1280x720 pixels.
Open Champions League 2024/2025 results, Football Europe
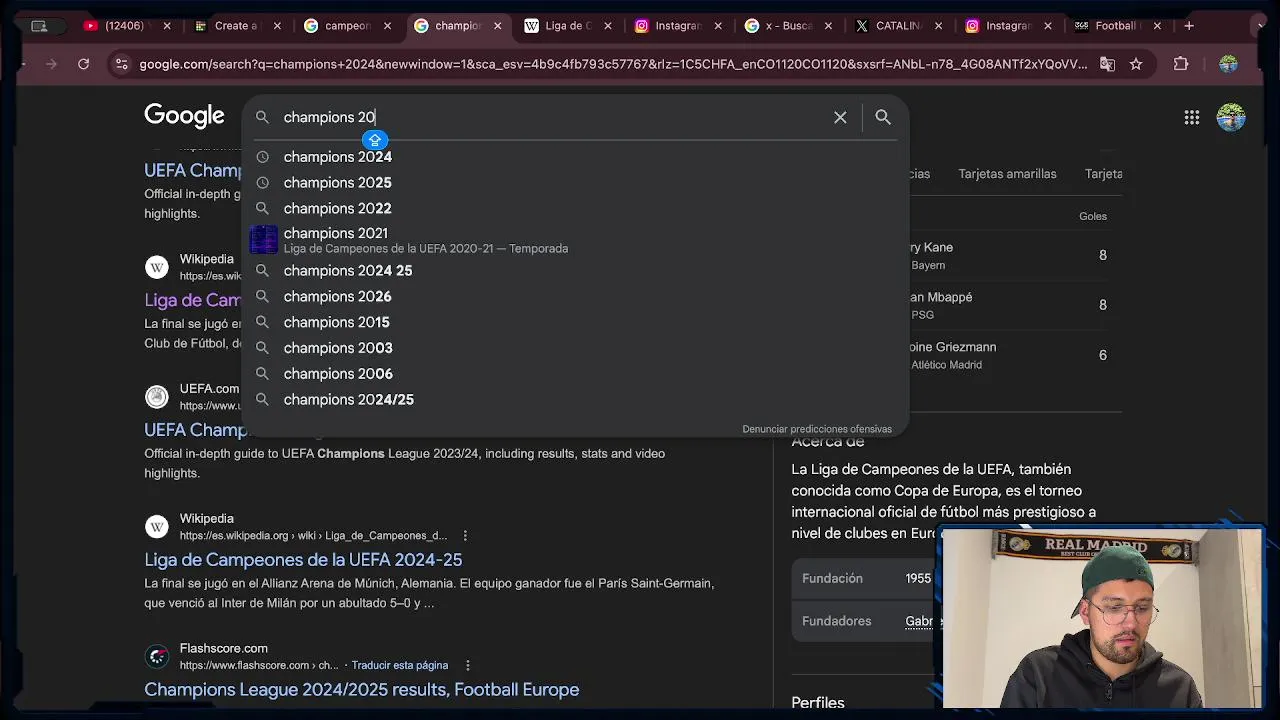[x=361, y=690]
